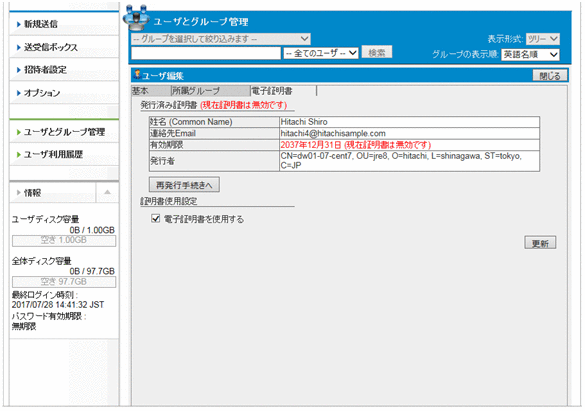Click the 有効期限 label cell
The image size is (585, 411).
(214, 145)
